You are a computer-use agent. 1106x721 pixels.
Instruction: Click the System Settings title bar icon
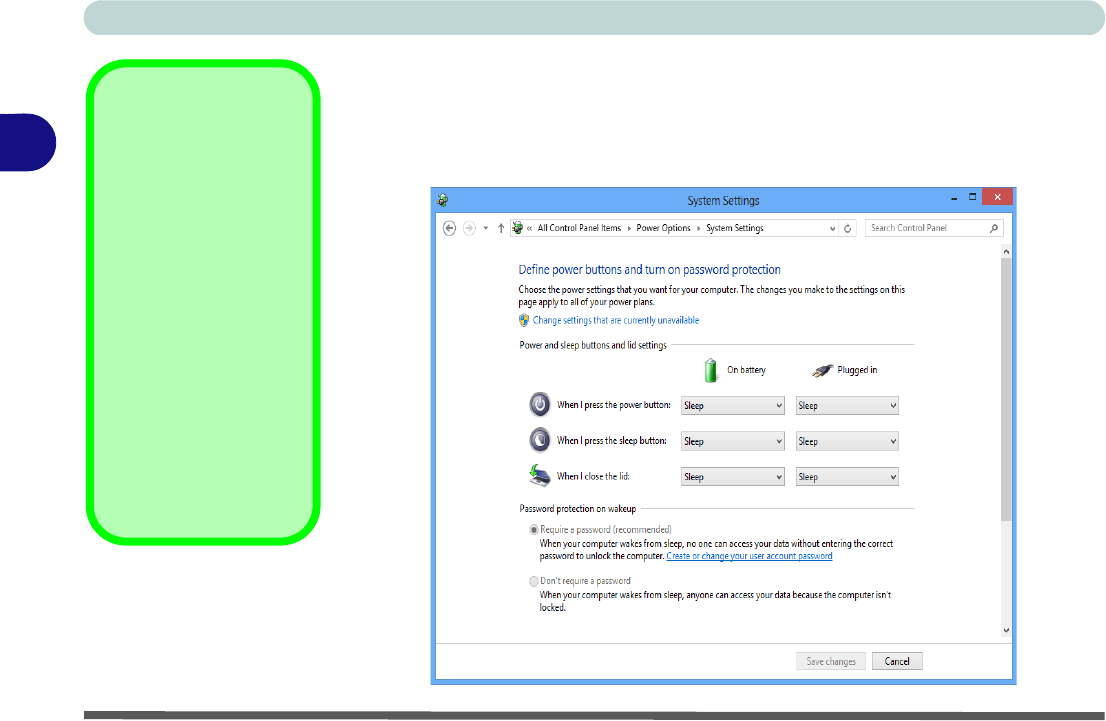coord(443,200)
